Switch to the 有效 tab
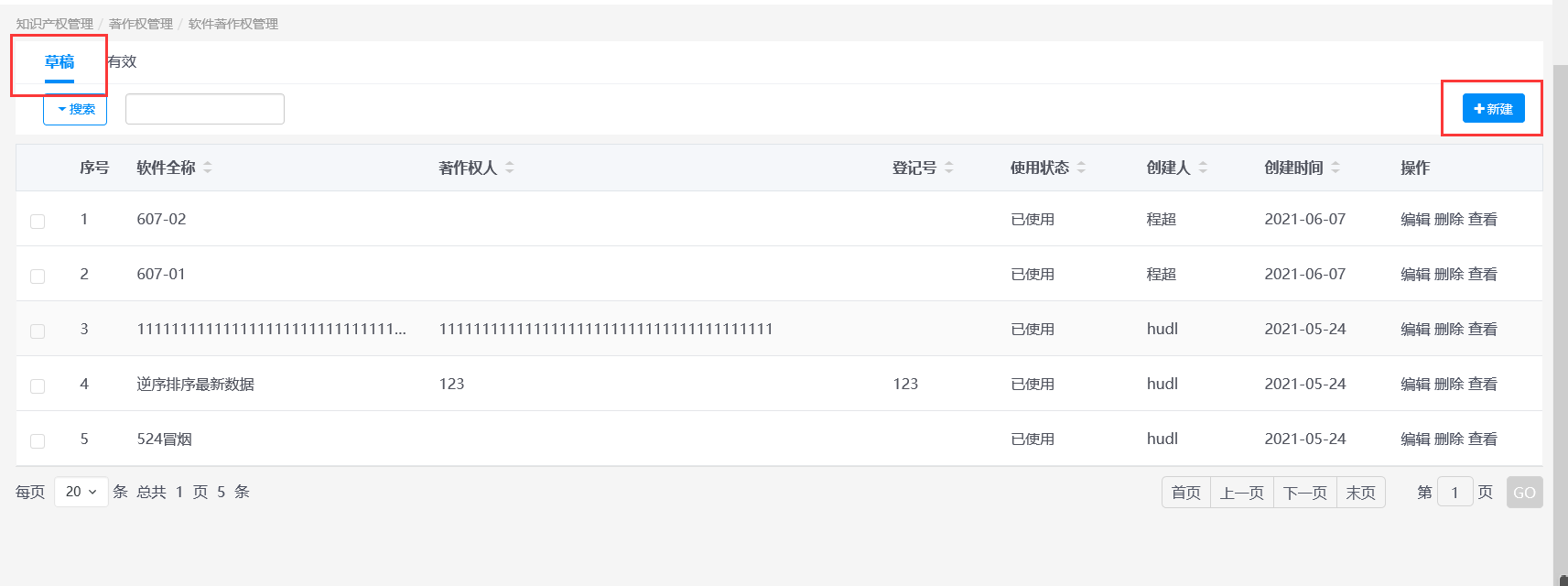Viewport: 1568px width, 586px height. click(122, 61)
